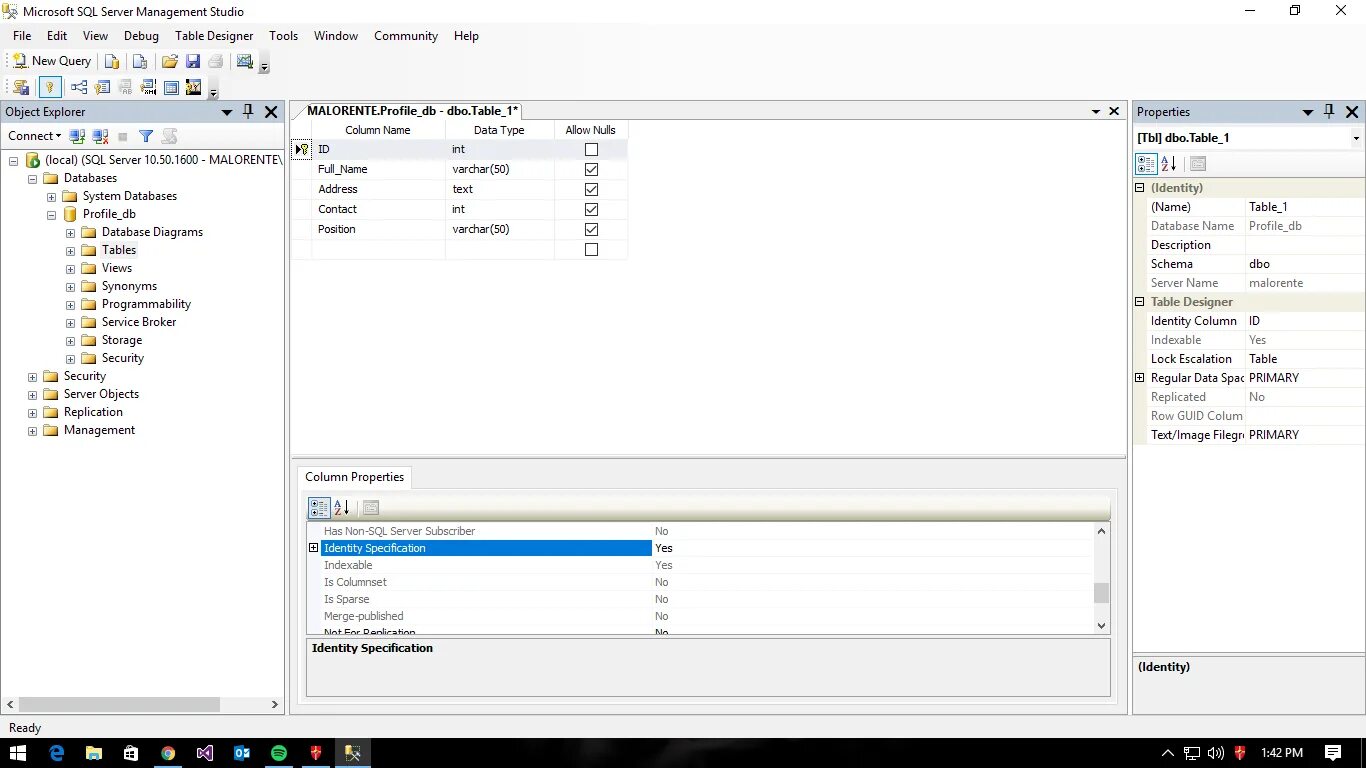This screenshot has height=768, width=1366.
Task: Select Alphabetical sort in Column Properties
Action: [342, 508]
